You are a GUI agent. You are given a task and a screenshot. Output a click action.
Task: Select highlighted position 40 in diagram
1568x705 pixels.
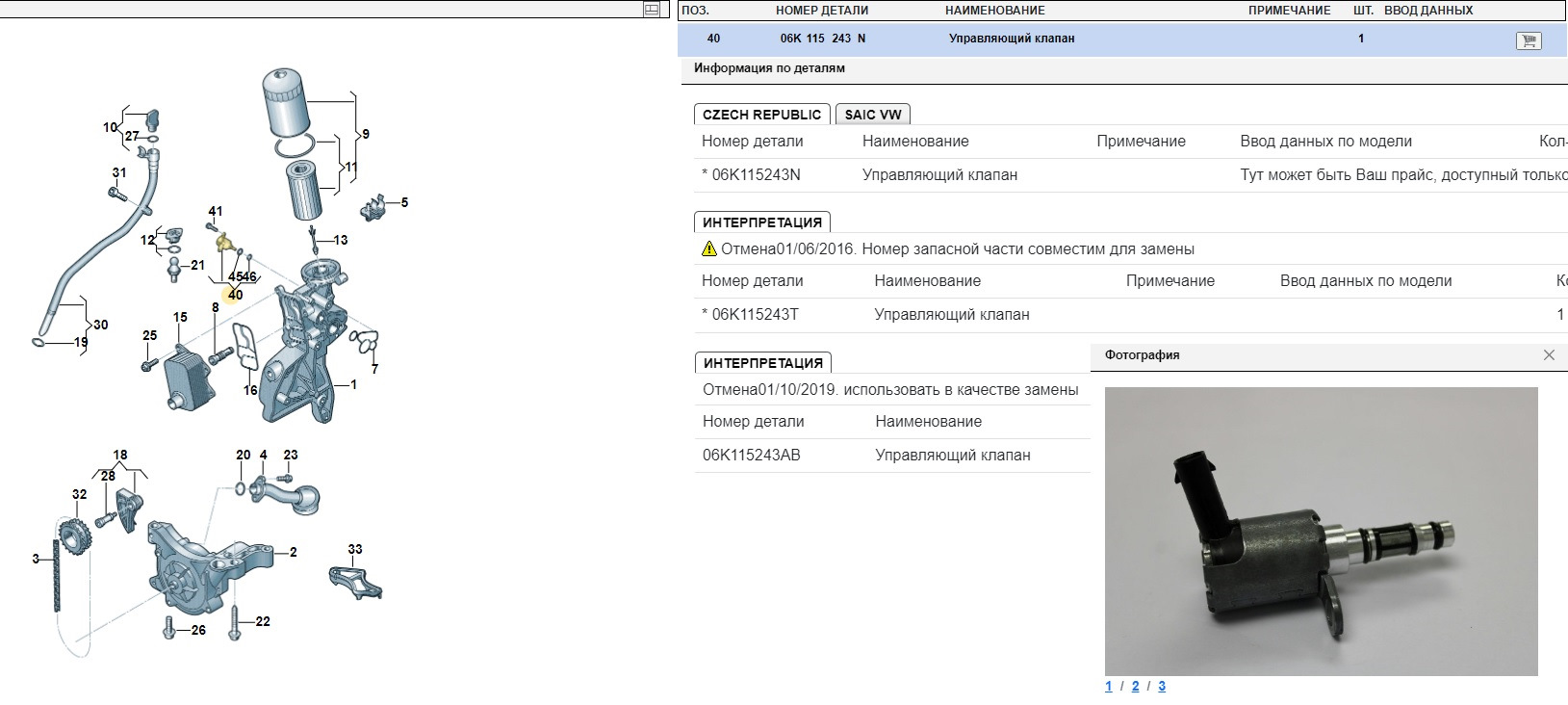click(235, 295)
